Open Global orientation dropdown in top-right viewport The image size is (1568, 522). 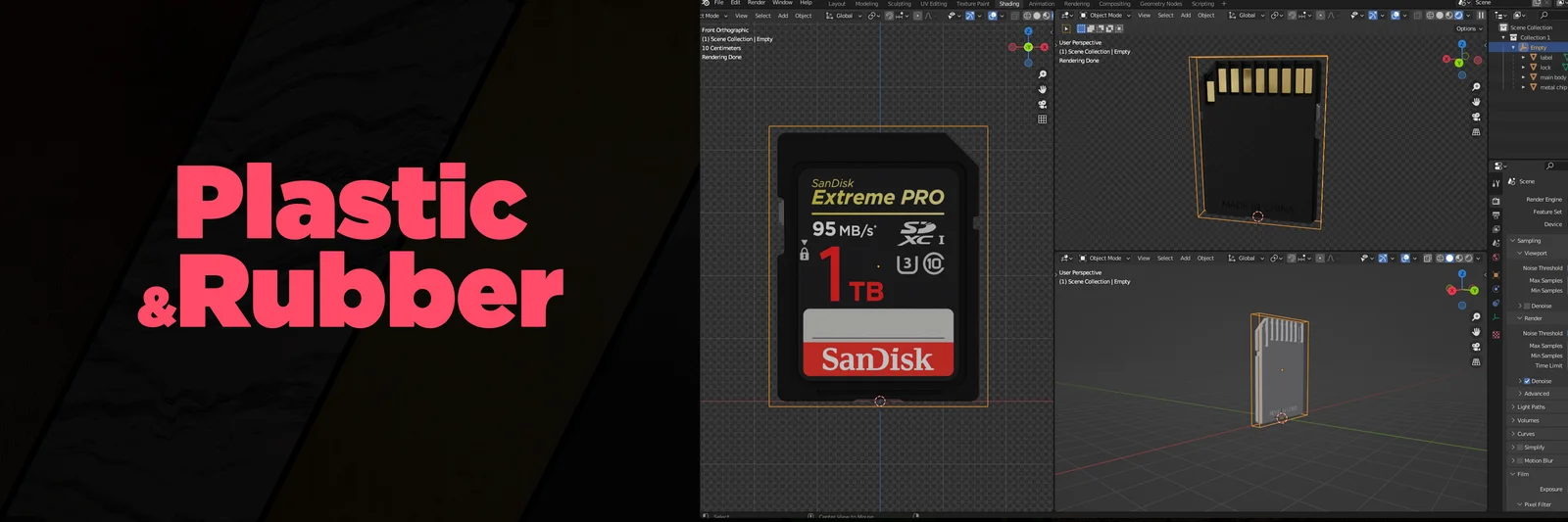[x=1247, y=16]
